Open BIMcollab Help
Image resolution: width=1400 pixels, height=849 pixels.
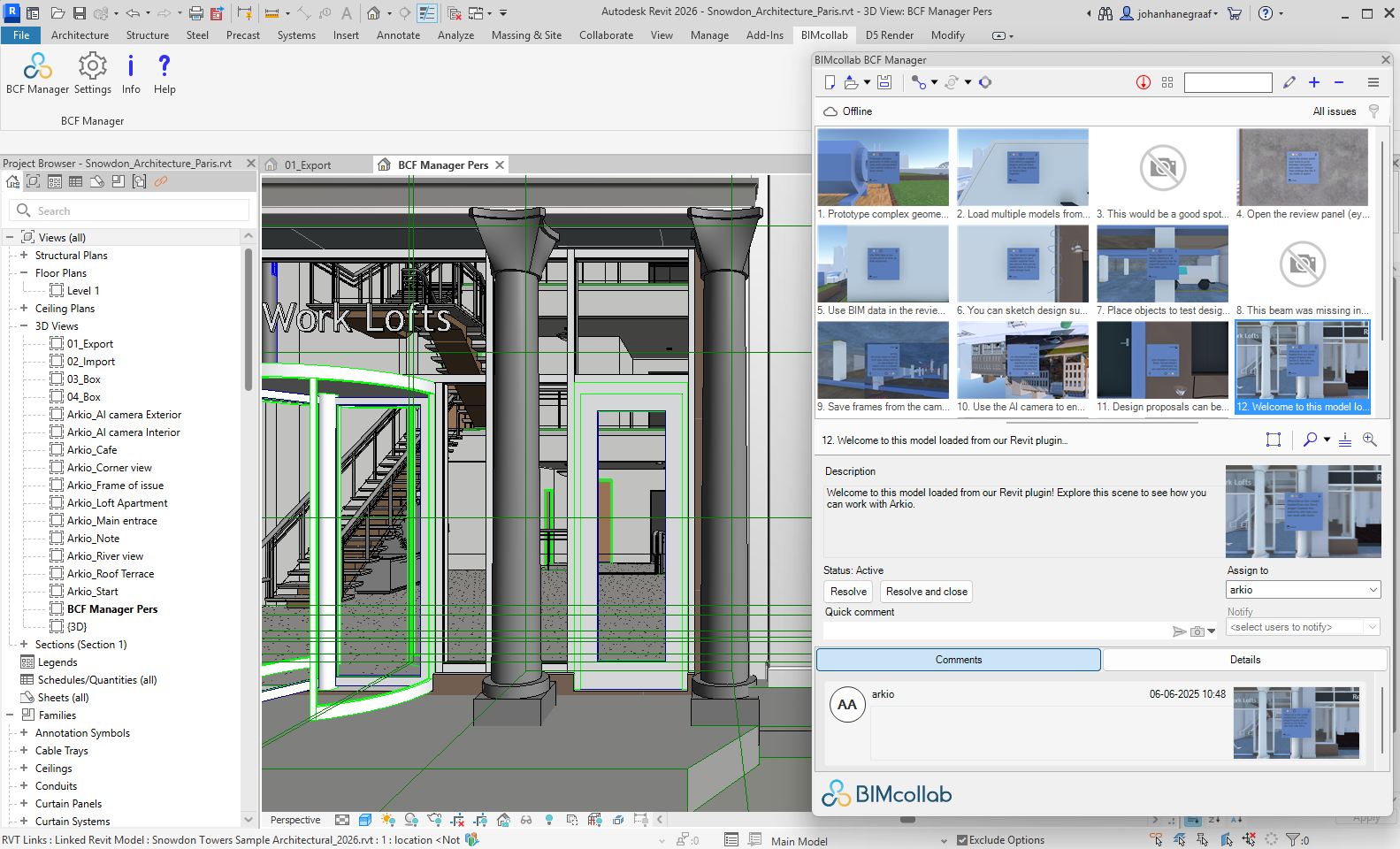164,73
